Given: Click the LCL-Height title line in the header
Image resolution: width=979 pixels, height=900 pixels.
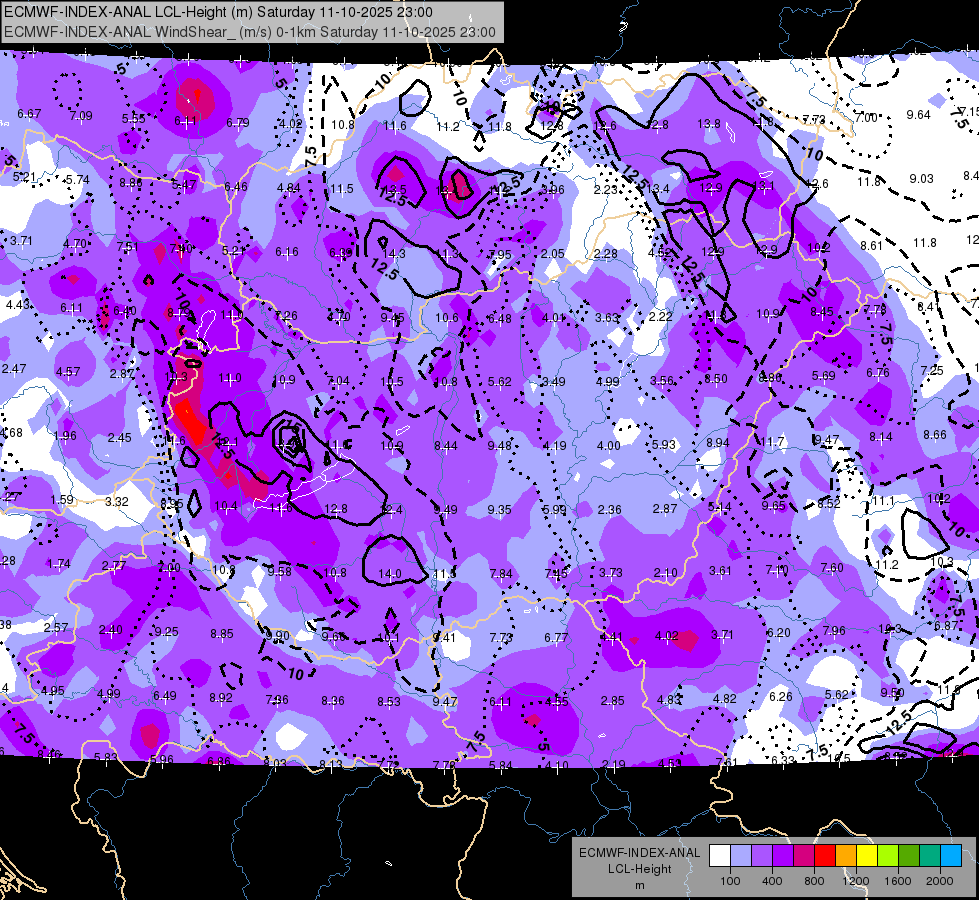Looking at the screenshot, I should pyautogui.click(x=218, y=12).
